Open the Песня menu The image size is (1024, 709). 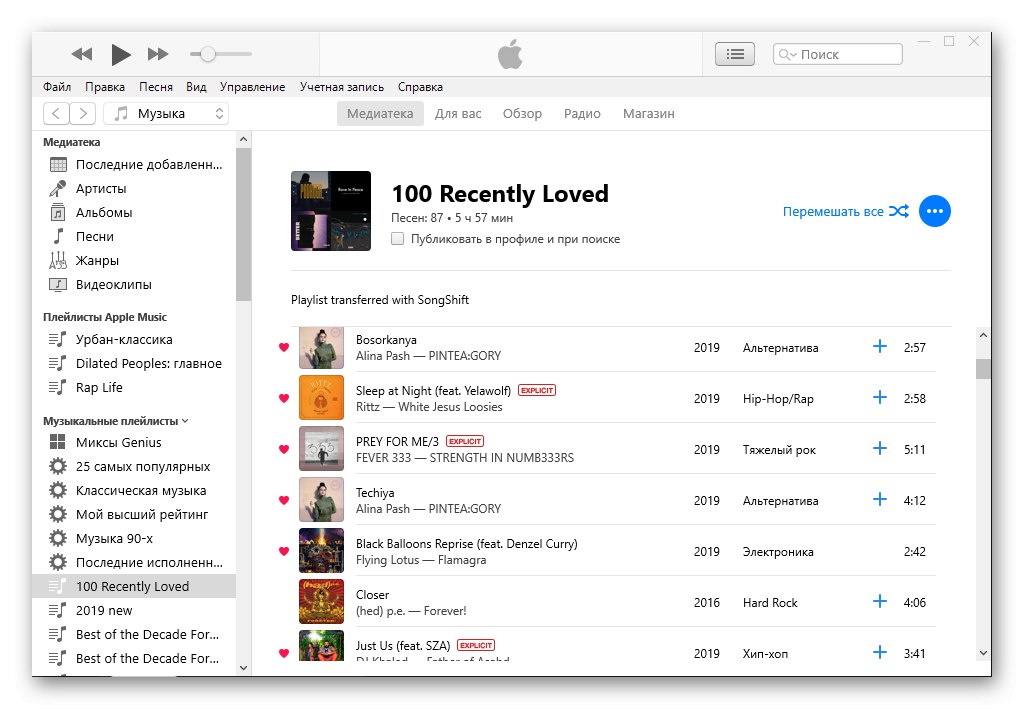pos(155,87)
